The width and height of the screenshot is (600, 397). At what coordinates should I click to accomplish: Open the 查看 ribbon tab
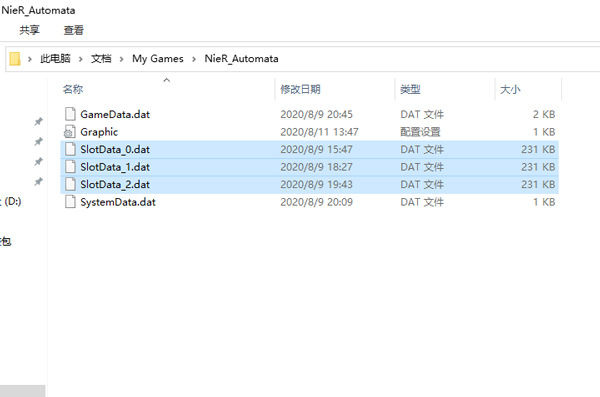click(73, 30)
